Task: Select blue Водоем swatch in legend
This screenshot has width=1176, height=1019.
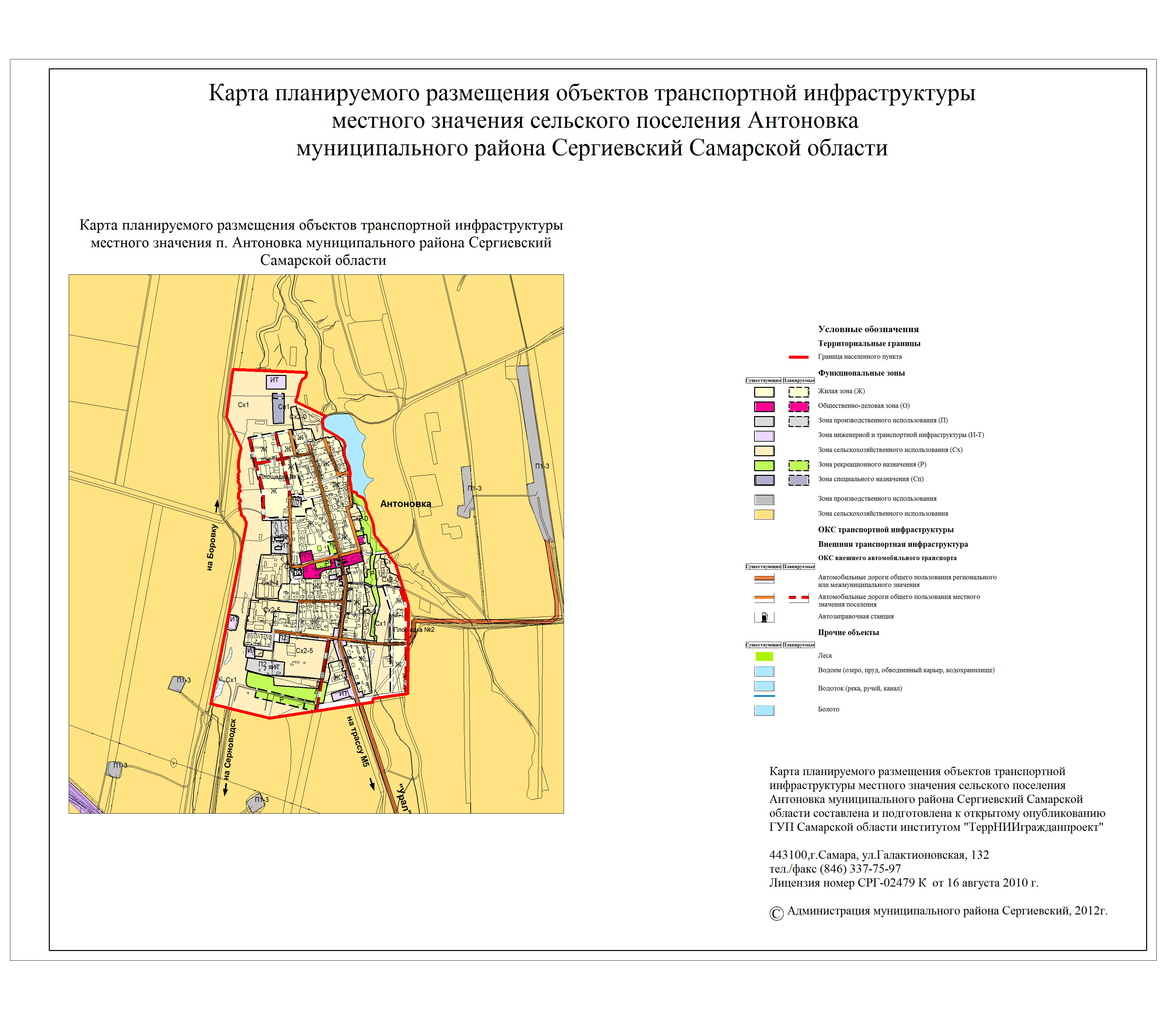Action: pos(764,671)
